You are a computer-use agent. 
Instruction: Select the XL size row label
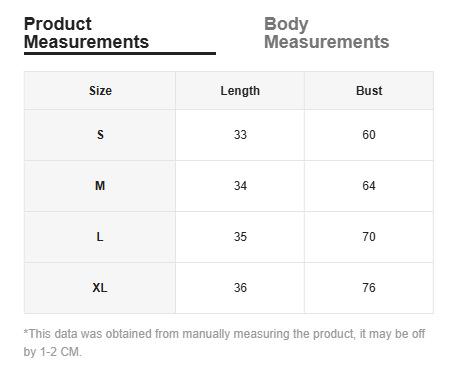coord(100,288)
